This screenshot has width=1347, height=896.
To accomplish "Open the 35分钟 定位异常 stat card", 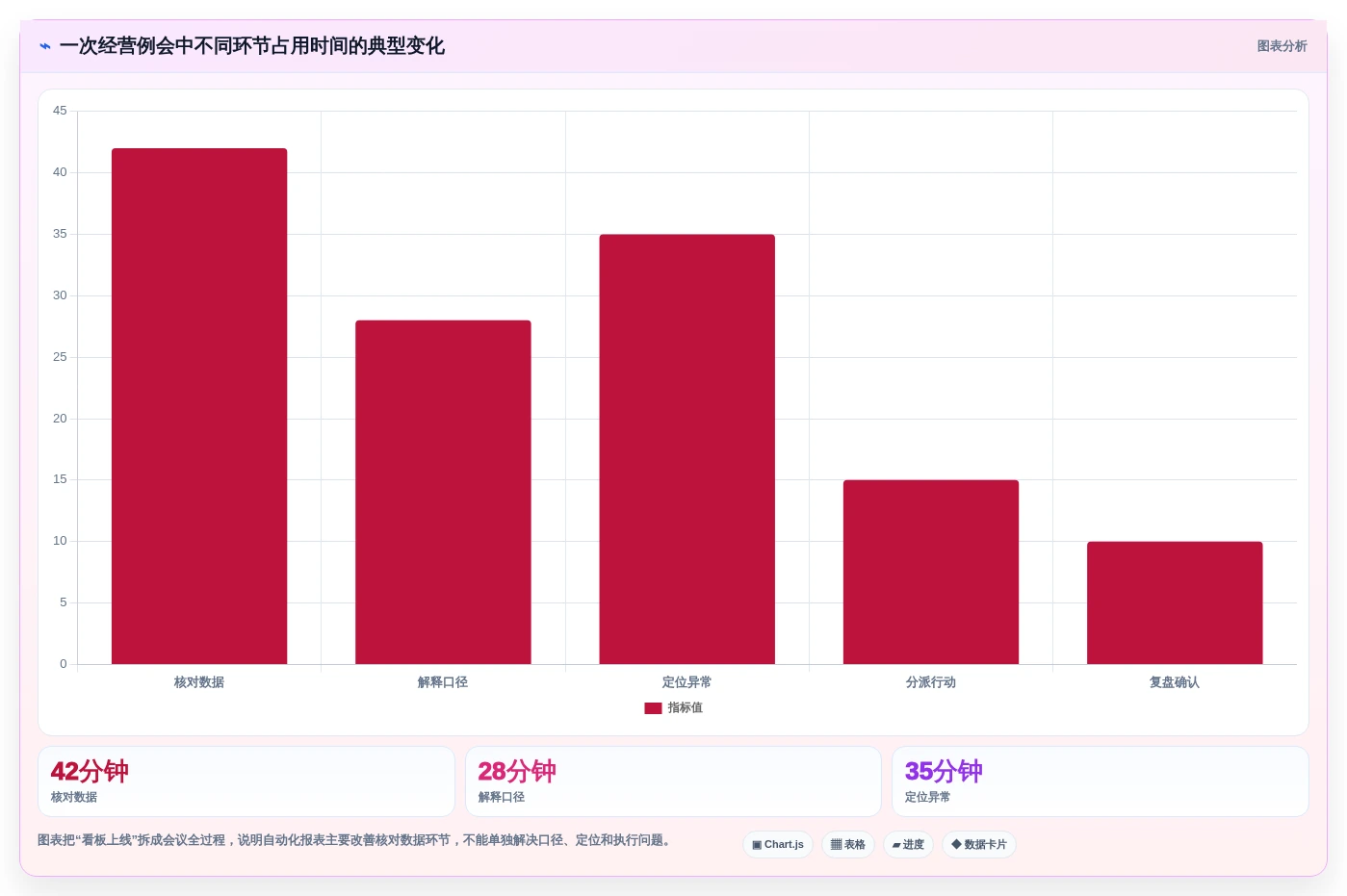I will (1101, 781).
